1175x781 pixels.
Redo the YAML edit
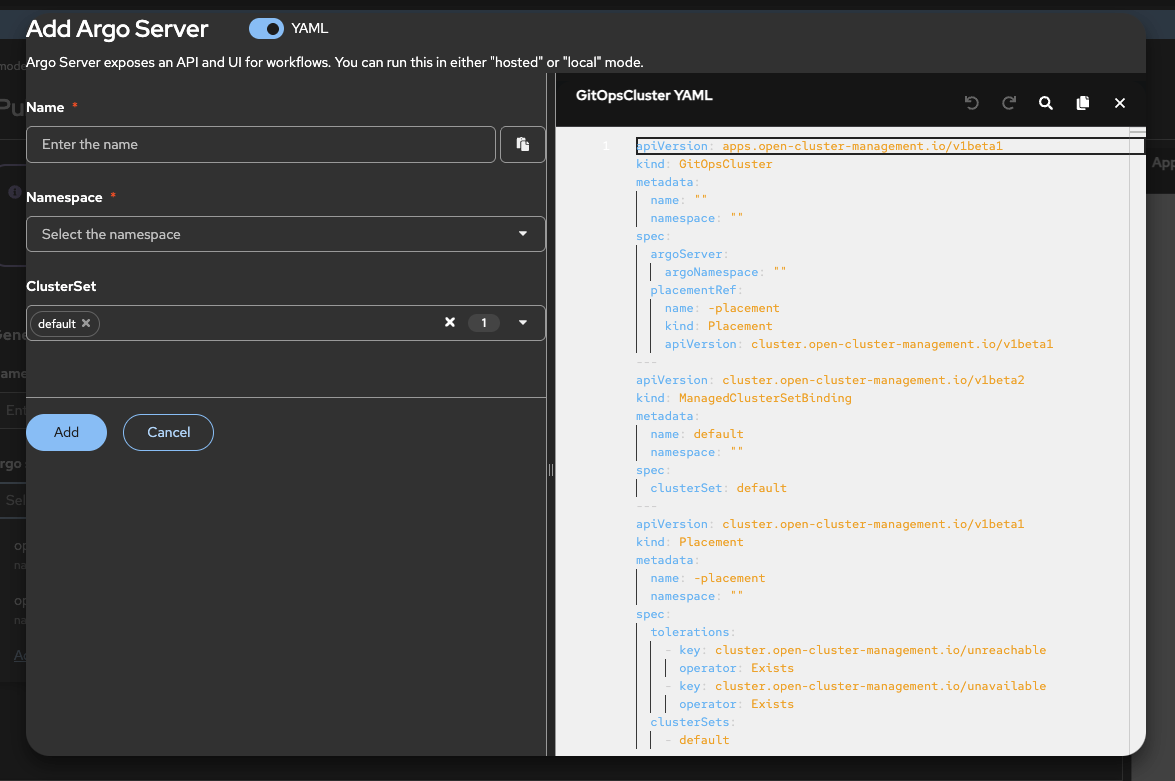[x=1009, y=103]
